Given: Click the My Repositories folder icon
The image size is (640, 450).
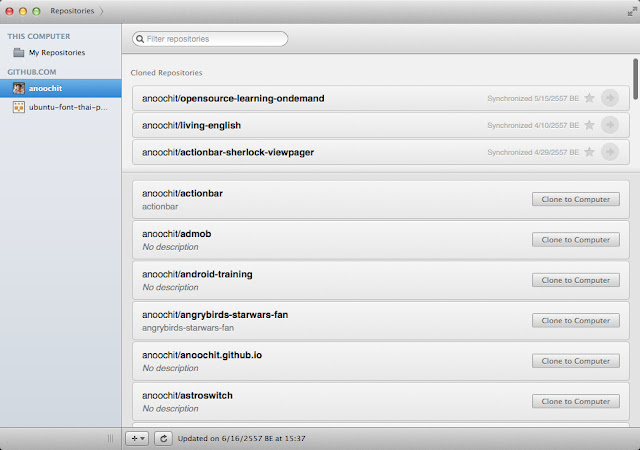Looking at the screenshot, I should pos(18,52).
